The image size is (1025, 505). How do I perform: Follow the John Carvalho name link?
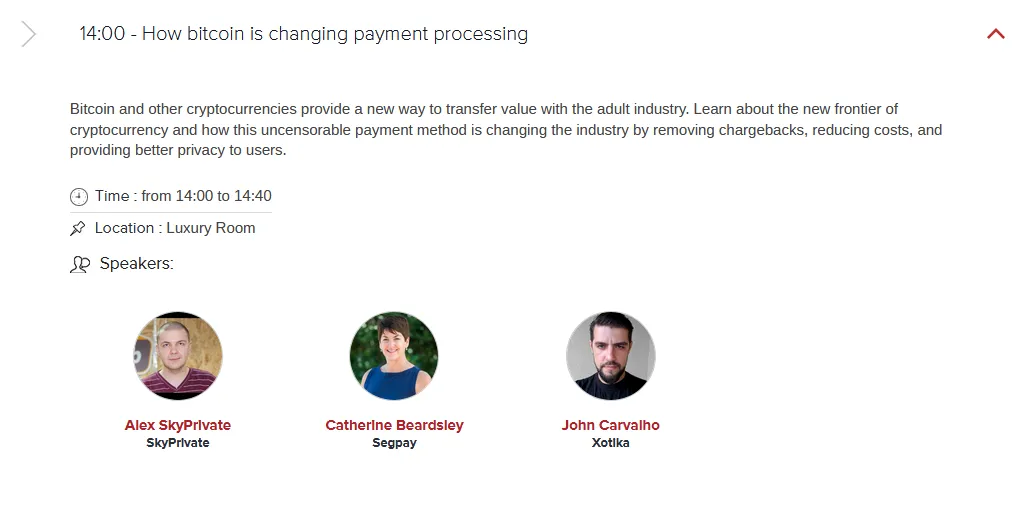point(611,425)
